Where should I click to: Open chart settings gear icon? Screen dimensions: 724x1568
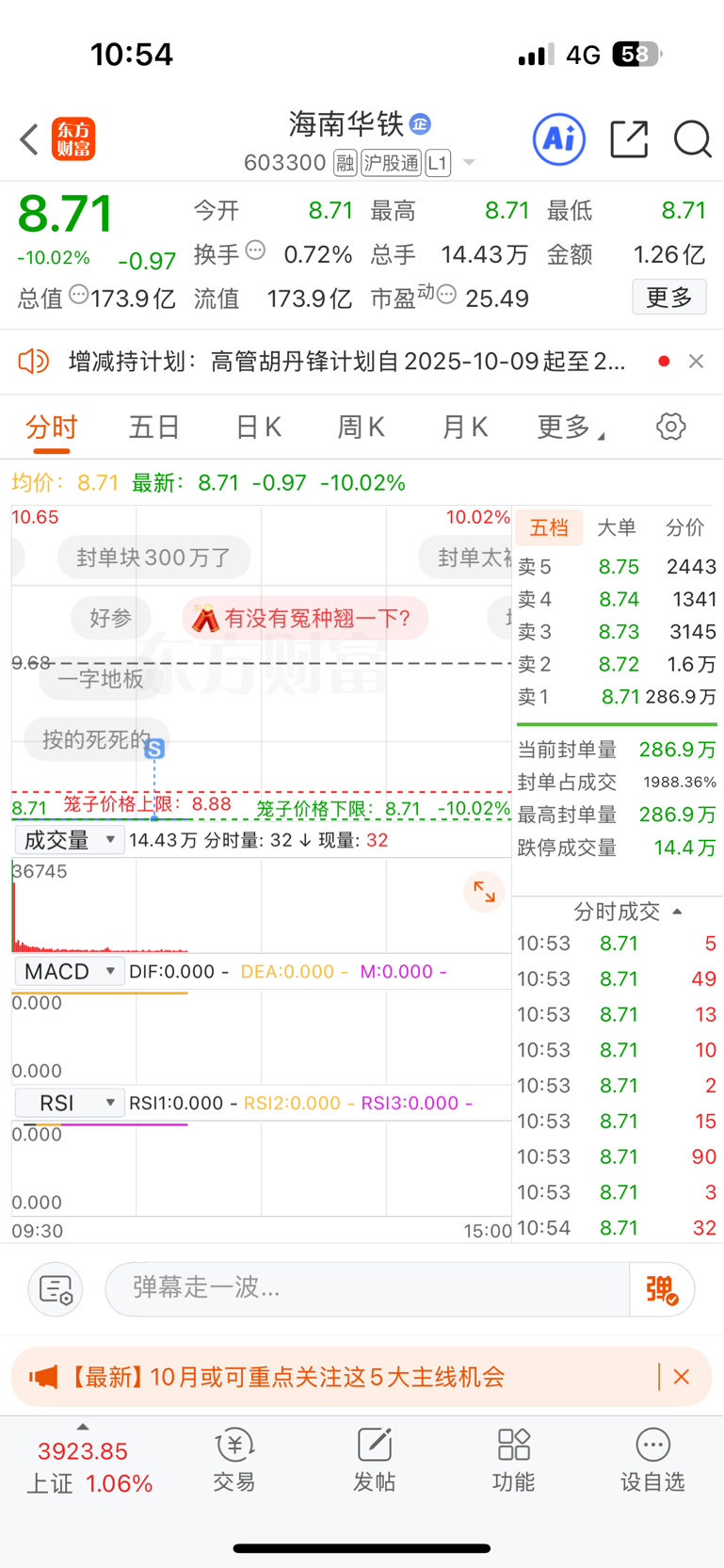tap(670, 427)
